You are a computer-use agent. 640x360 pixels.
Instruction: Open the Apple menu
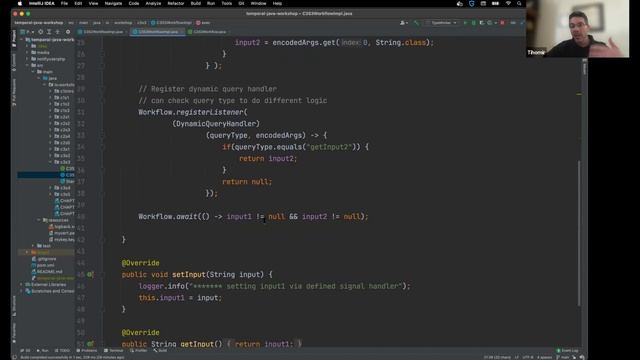coord(20,3)
